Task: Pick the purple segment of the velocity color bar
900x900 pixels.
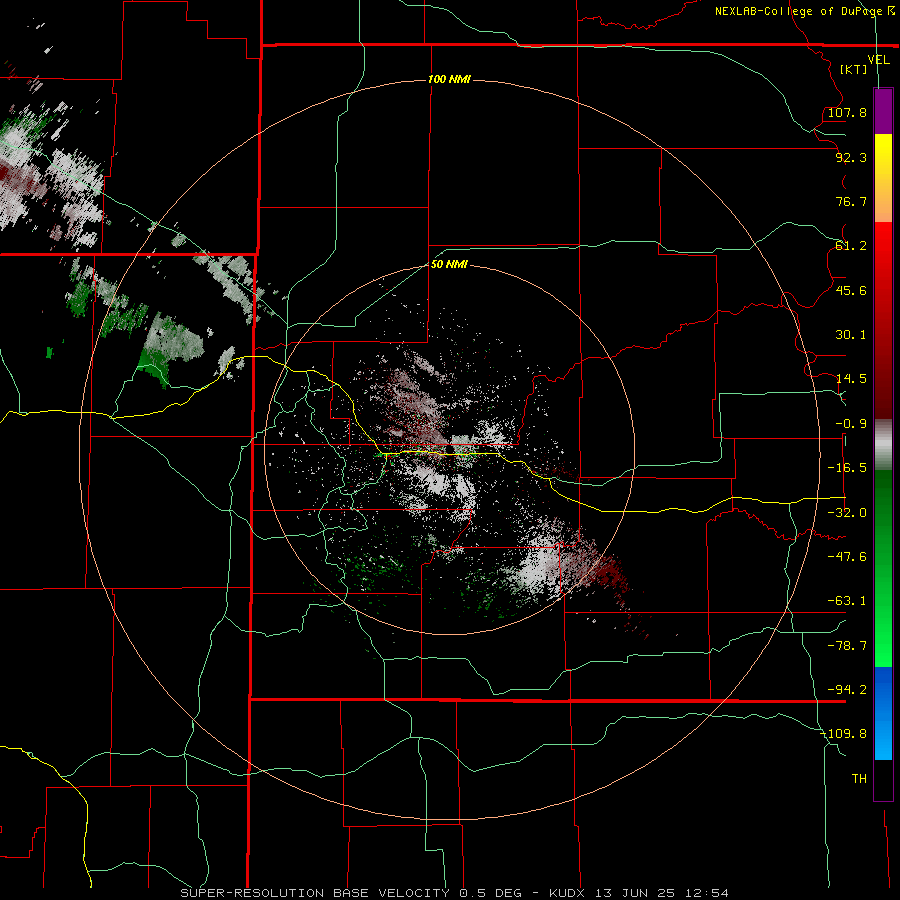Action: click(x=883, y=111)
